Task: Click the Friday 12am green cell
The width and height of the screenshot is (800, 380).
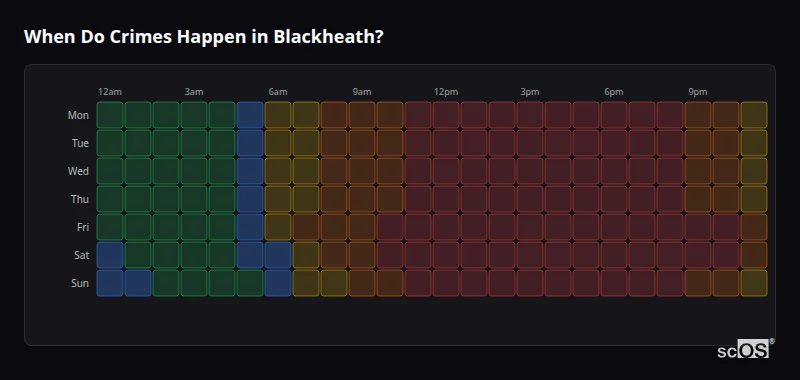Action: pos(110,227)
